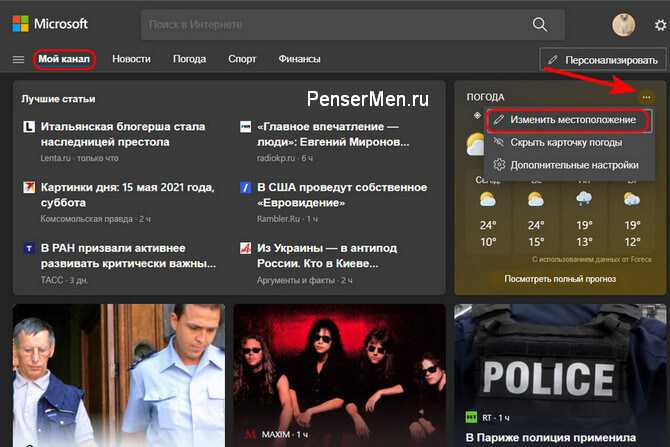Open news card with two men photo
This screenshot has width=670, height=447.
(119, 376)
